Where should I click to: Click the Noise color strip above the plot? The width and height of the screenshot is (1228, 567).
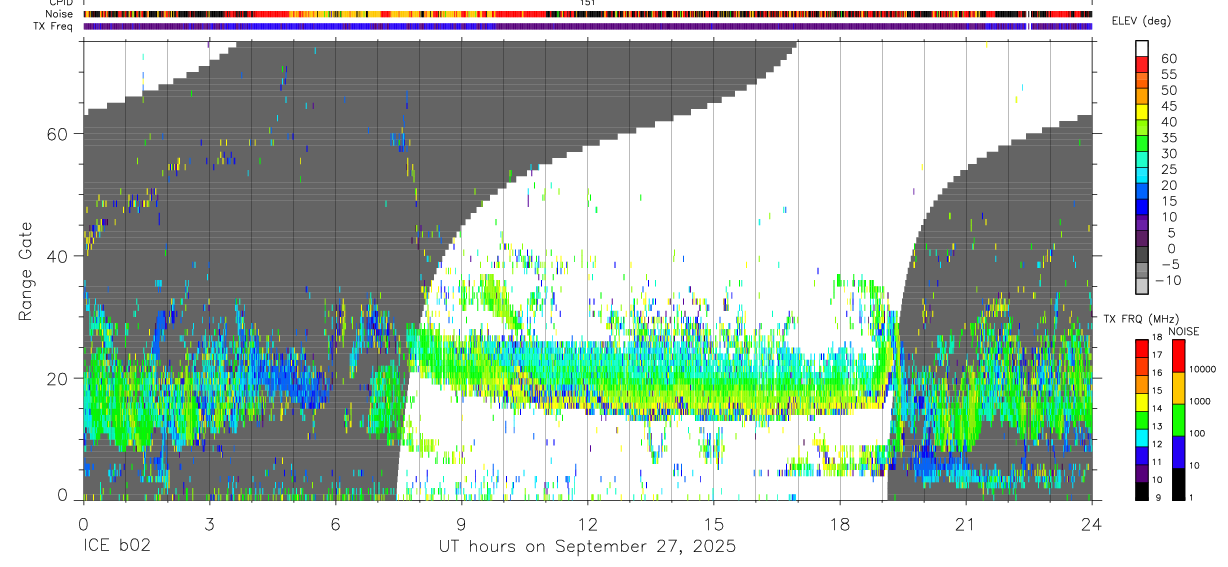point(588,14)
